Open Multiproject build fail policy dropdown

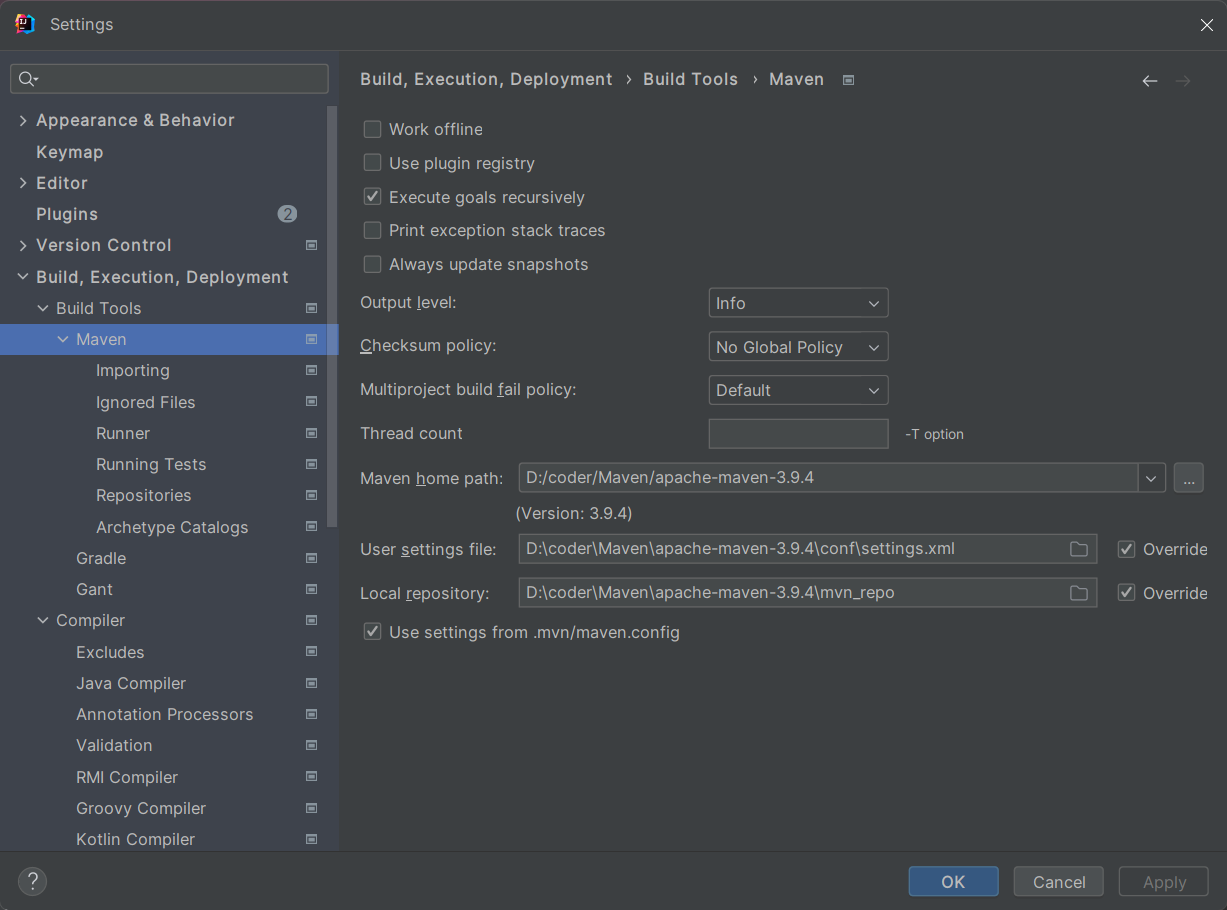tap(798, 390)
